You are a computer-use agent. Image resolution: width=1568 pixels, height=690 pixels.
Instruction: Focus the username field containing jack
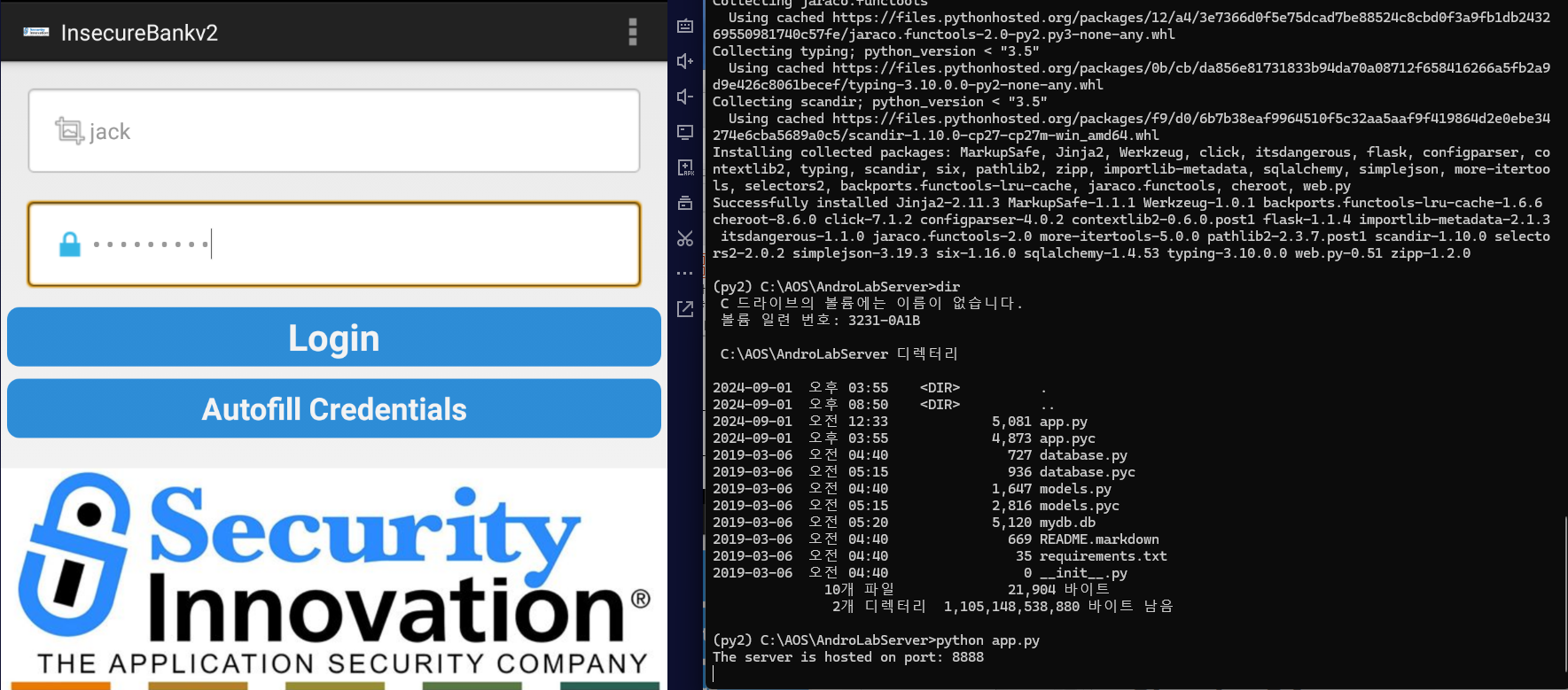coord(334,130)
